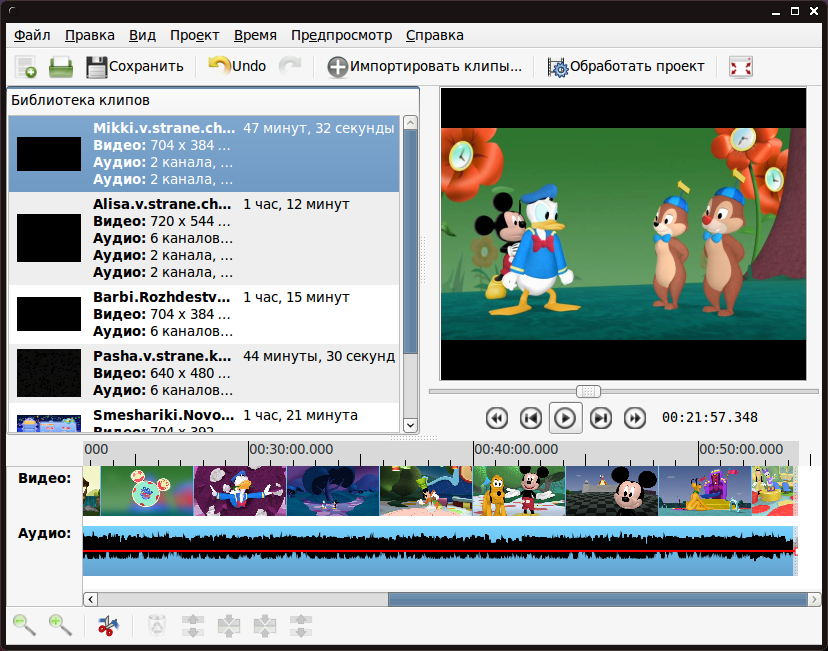The width and height of the screenshot is (828, 651).
Task: Toggle fullscreen with the red arrows icon
Action: 740,67
